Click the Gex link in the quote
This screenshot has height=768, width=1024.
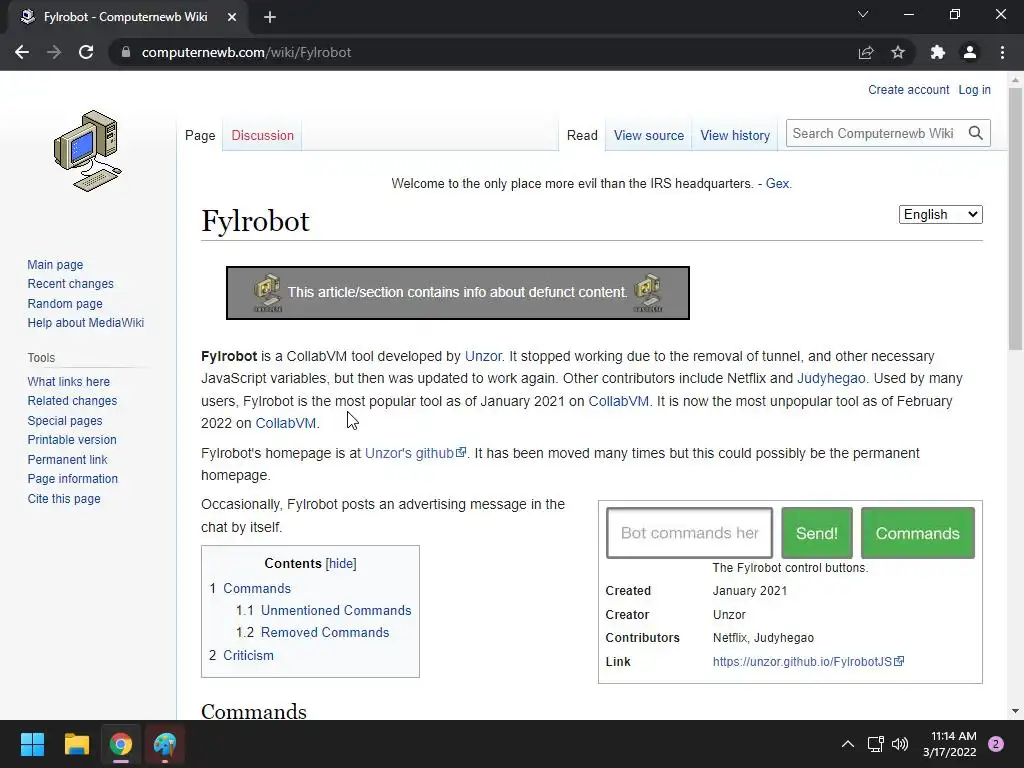777,184
